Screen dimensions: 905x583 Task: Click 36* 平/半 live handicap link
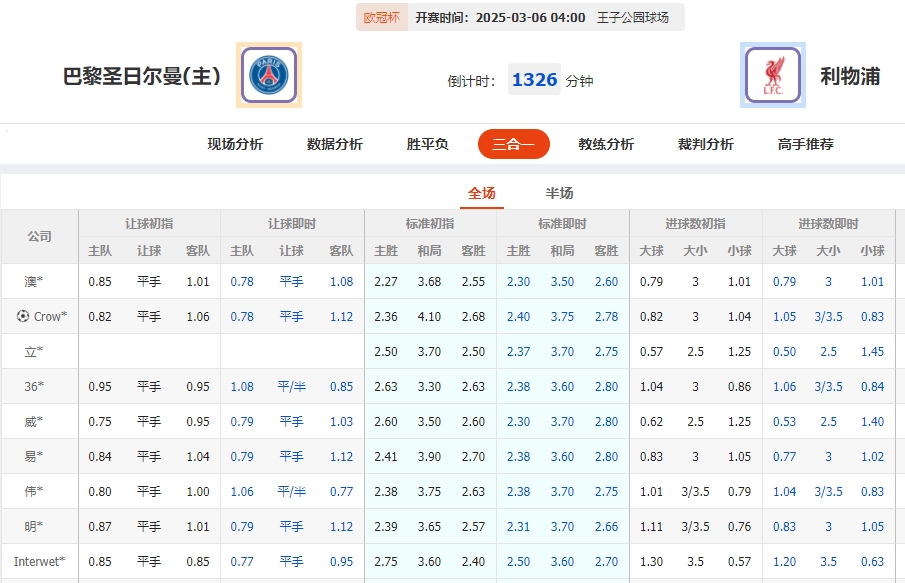click(292, 386)
